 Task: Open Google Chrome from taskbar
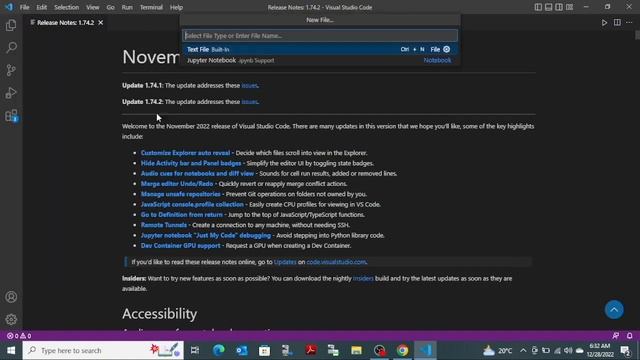402,351
